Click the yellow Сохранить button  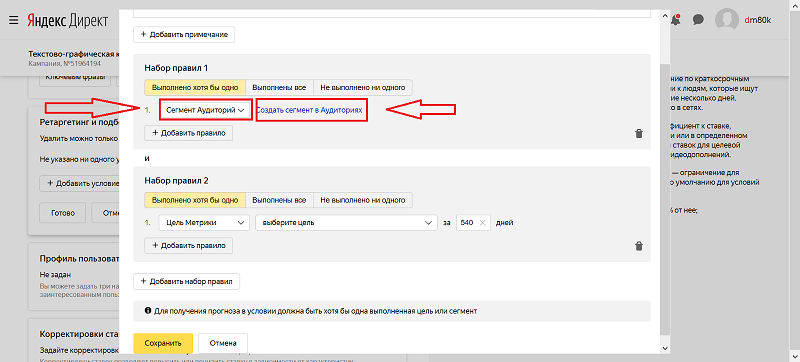[163, 343]
